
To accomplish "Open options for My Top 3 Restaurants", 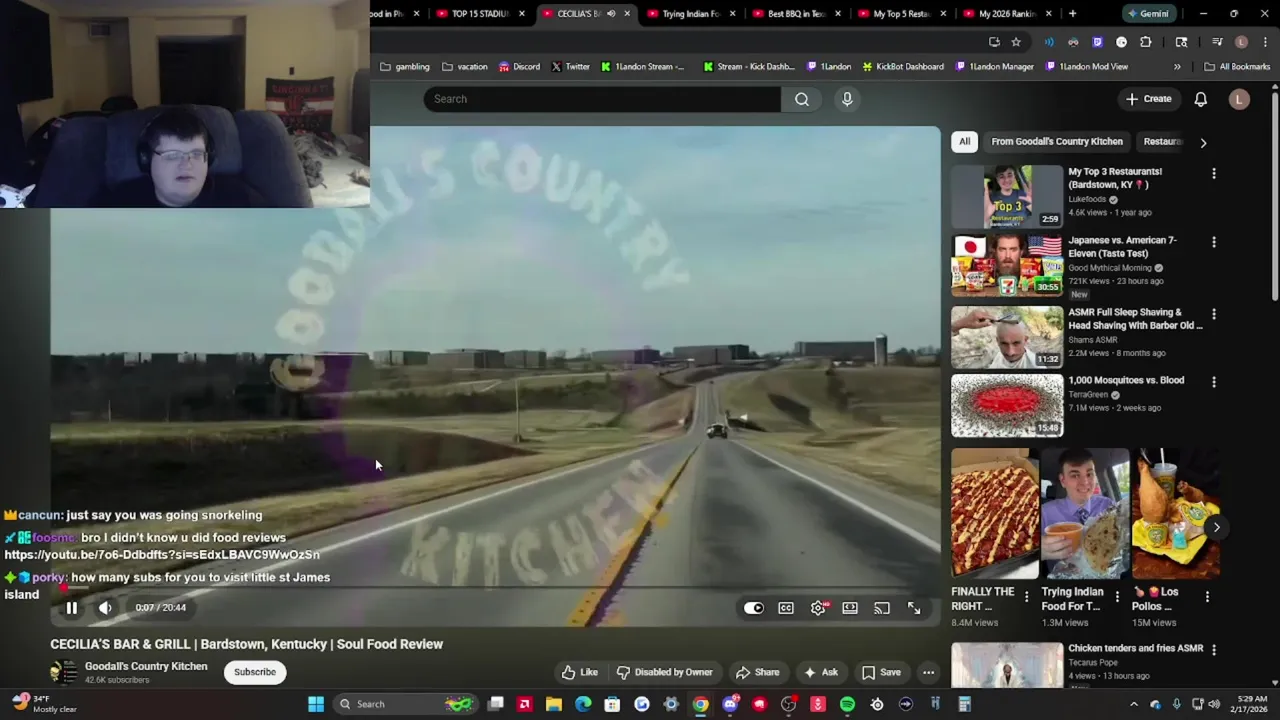I will tap(1214, 173).
